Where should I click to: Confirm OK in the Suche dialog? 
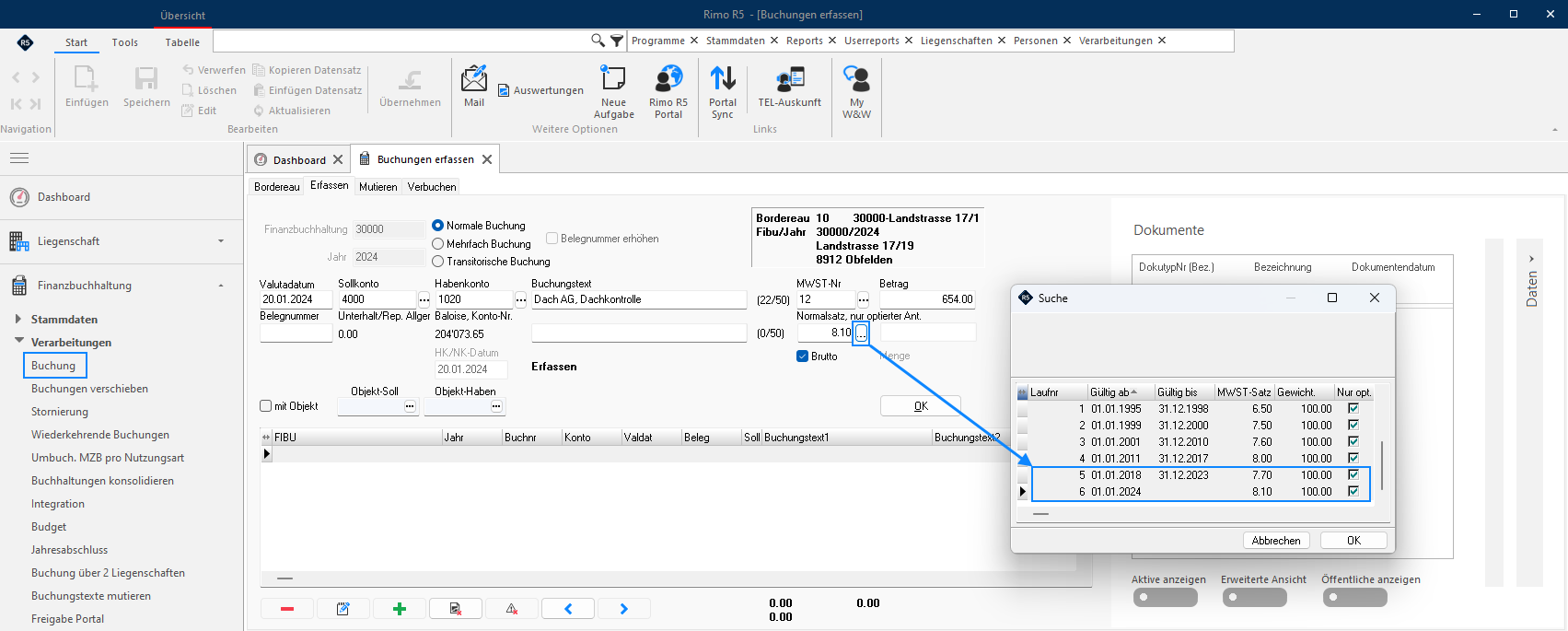1353,541
